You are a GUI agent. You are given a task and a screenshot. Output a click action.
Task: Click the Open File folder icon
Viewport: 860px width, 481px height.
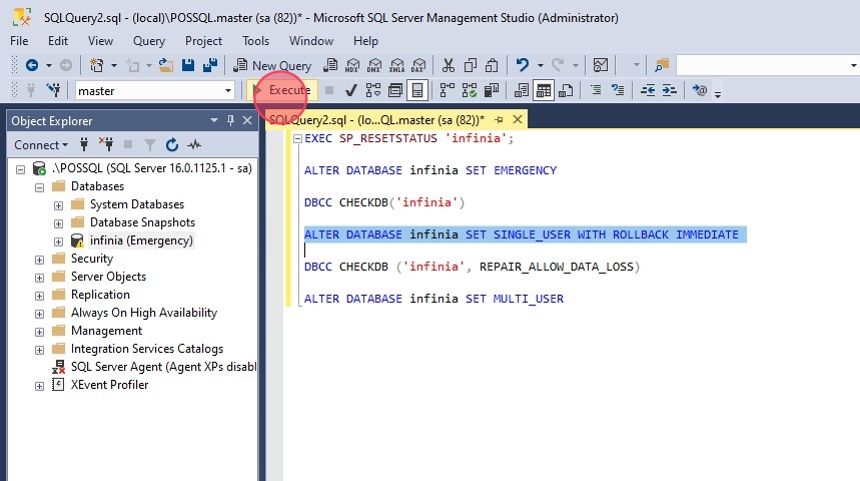coord(166,66)
